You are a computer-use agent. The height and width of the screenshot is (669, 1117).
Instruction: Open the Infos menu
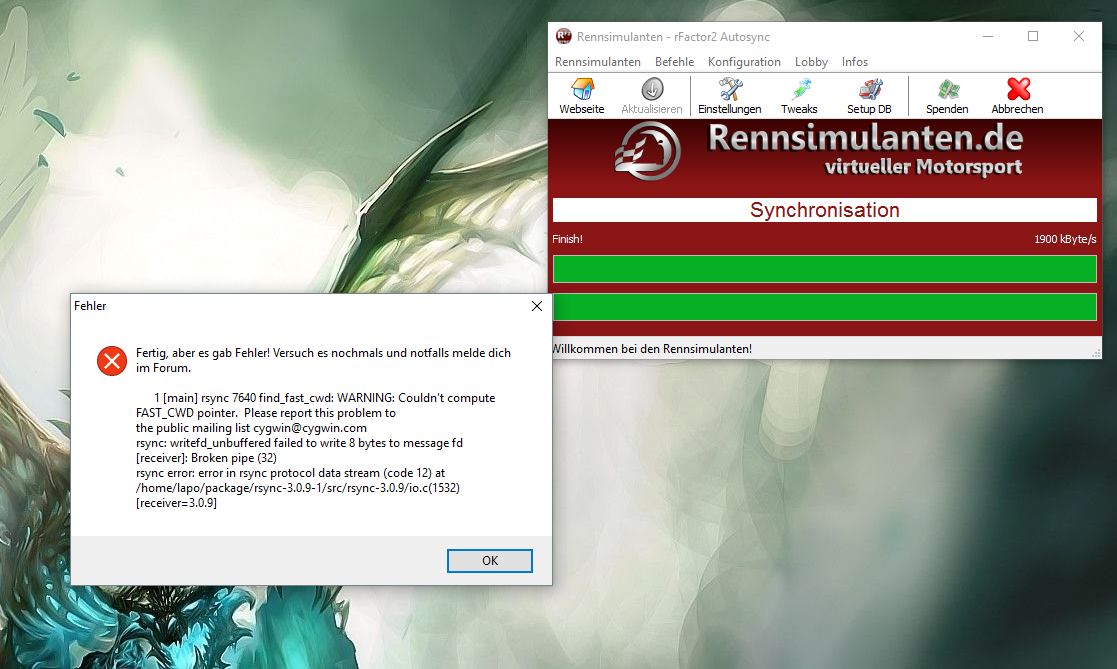tap(855, 62)
